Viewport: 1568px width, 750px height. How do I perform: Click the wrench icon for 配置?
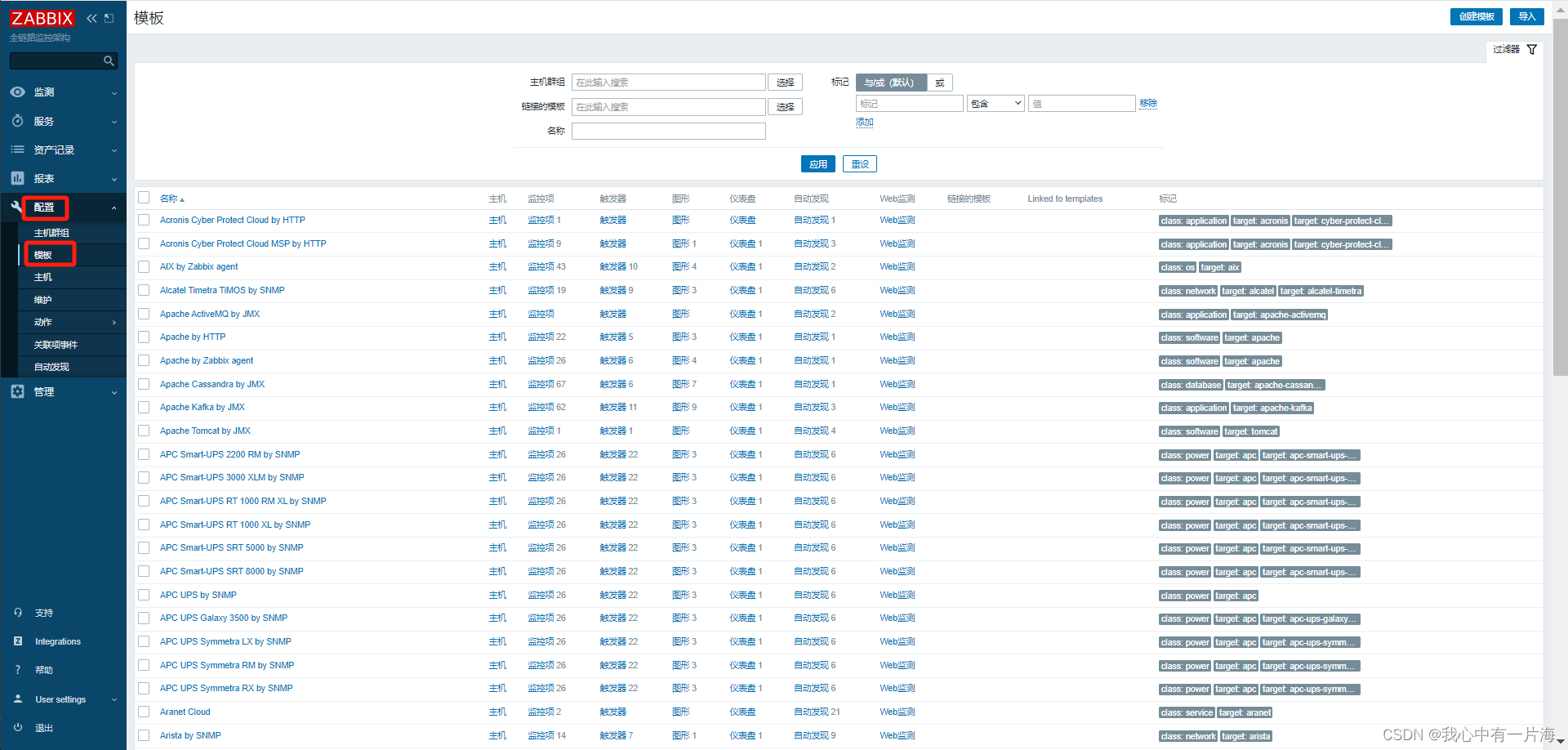[17, 207]
